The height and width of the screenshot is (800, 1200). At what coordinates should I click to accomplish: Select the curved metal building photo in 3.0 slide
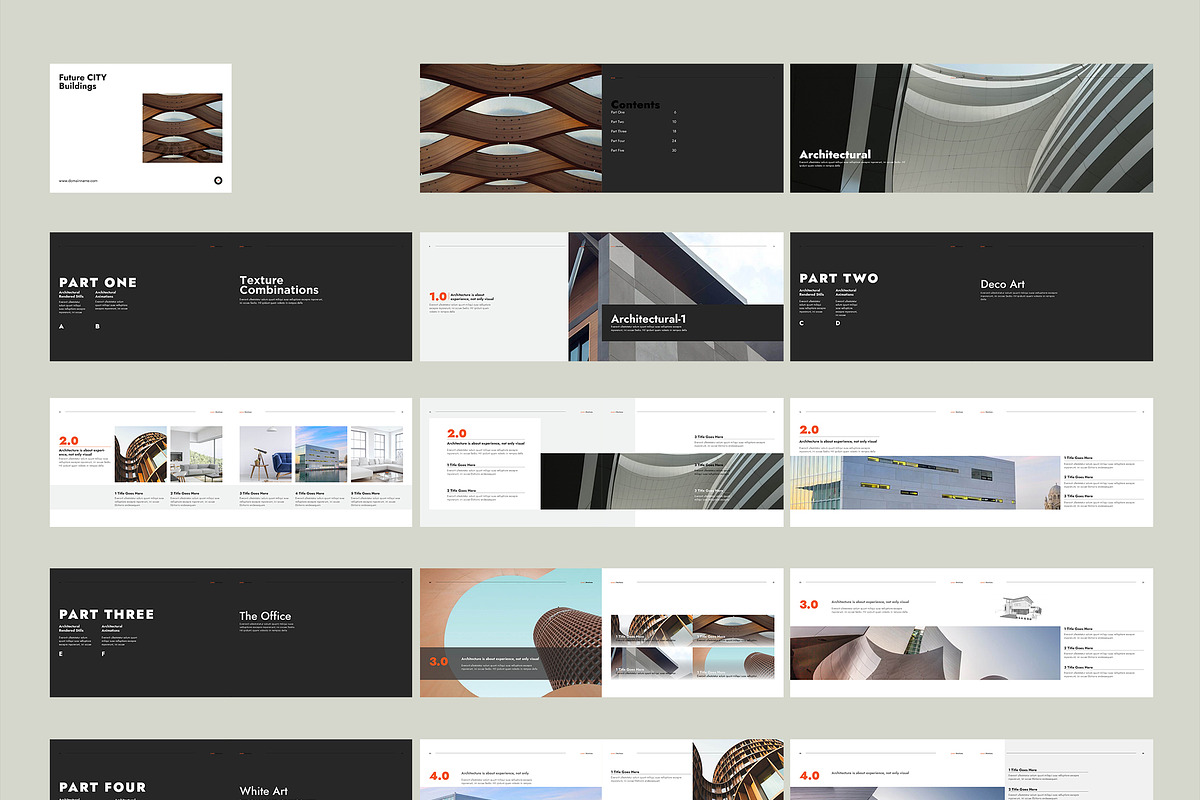coord(926,653)
